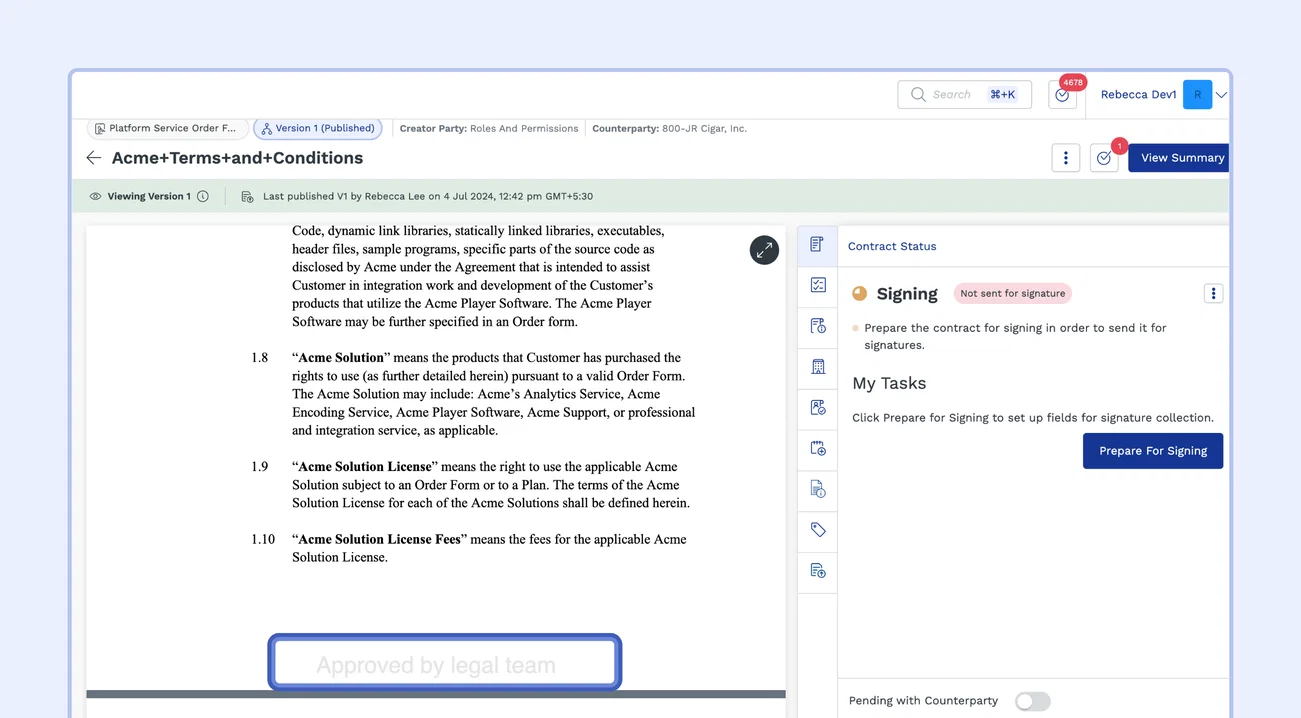The height and width of the screenshot is (718, 1301).
Task: Open the Contract Status sidebar icon
Action: coord(817,245)
